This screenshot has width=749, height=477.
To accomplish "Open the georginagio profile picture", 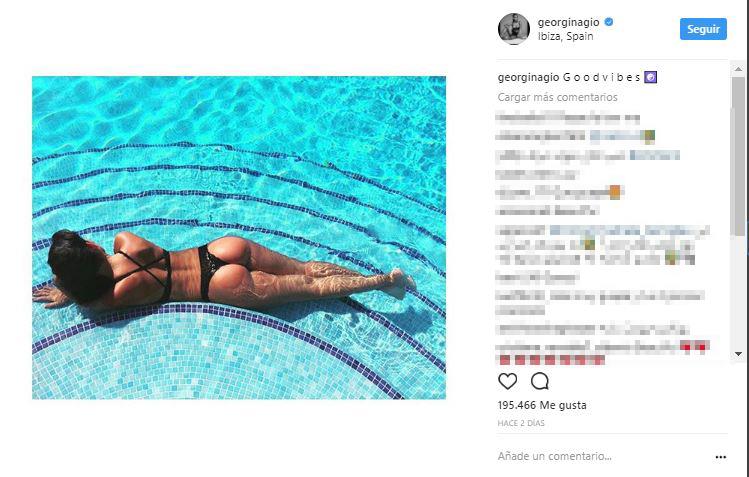I will [x=514, y=29].
